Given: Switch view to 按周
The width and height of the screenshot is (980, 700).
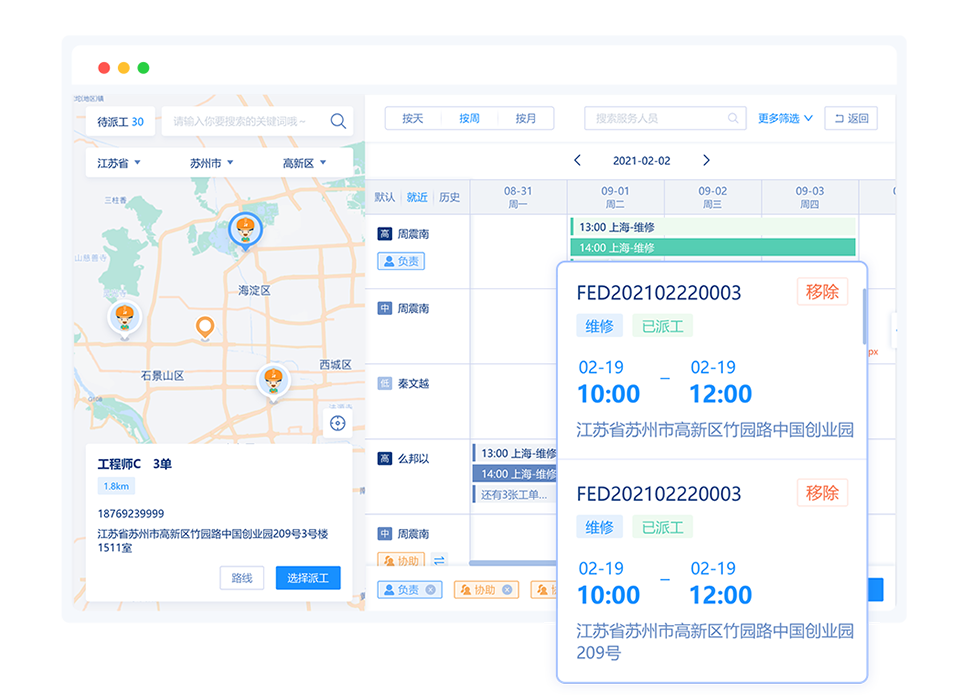Looking at the screenshot, I should 469,118.
